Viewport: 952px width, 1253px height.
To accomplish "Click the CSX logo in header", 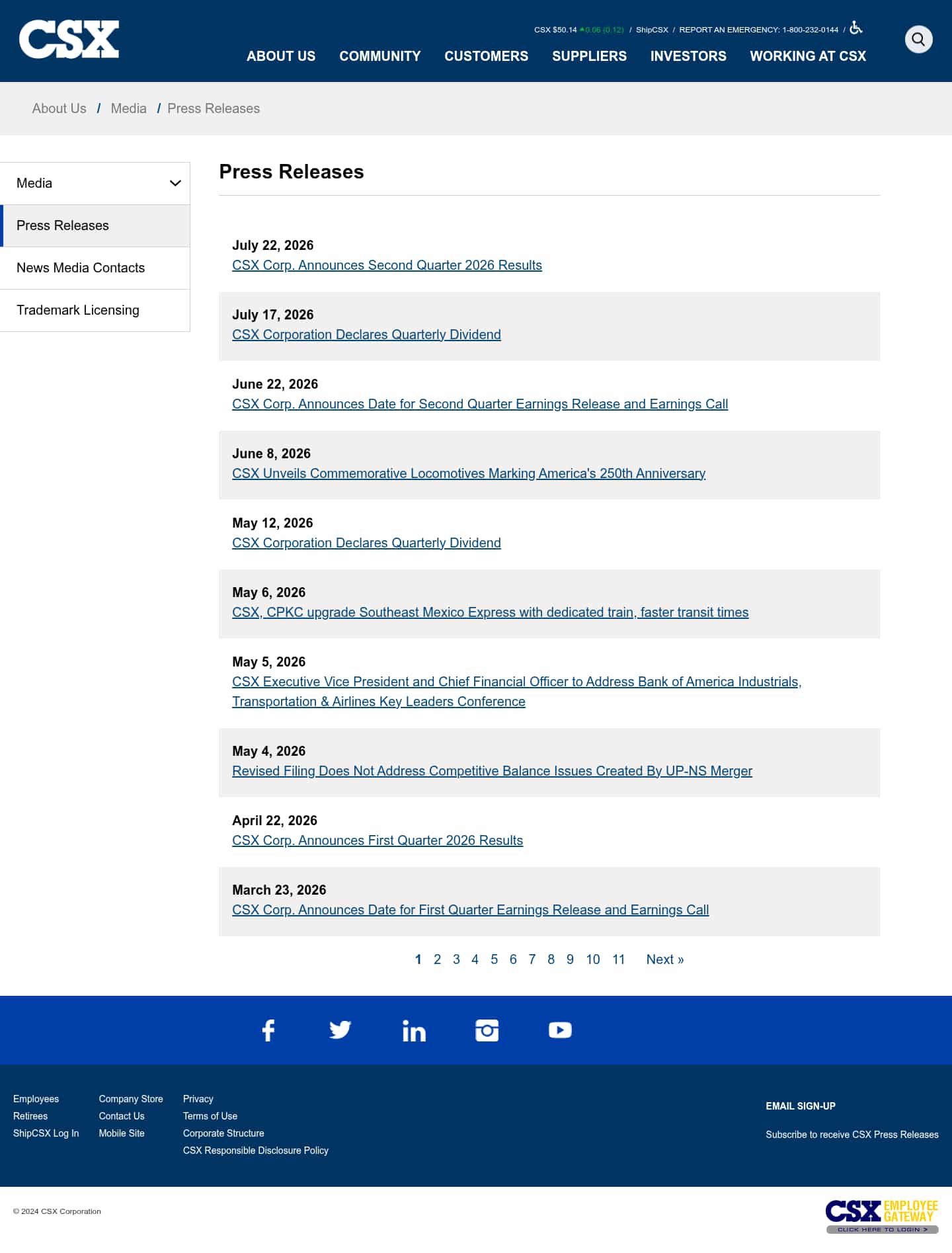I will tap(69, 39).
